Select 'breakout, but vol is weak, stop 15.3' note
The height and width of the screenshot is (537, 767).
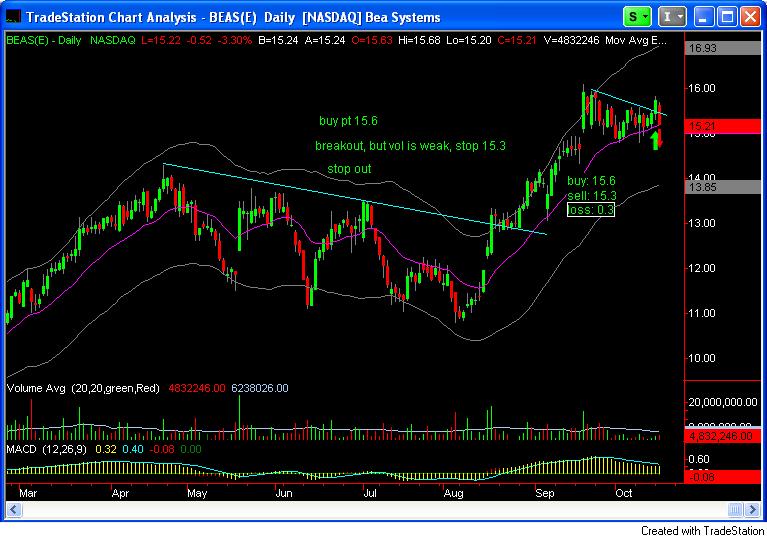point(410,146)
